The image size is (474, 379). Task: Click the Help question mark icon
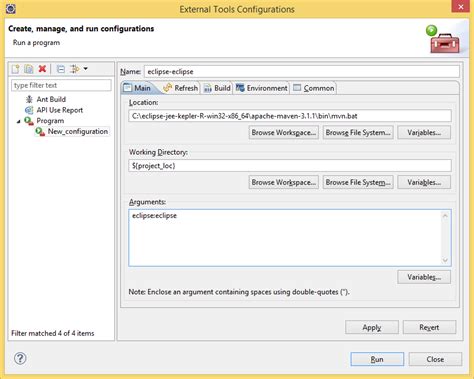tap(20, 359)
